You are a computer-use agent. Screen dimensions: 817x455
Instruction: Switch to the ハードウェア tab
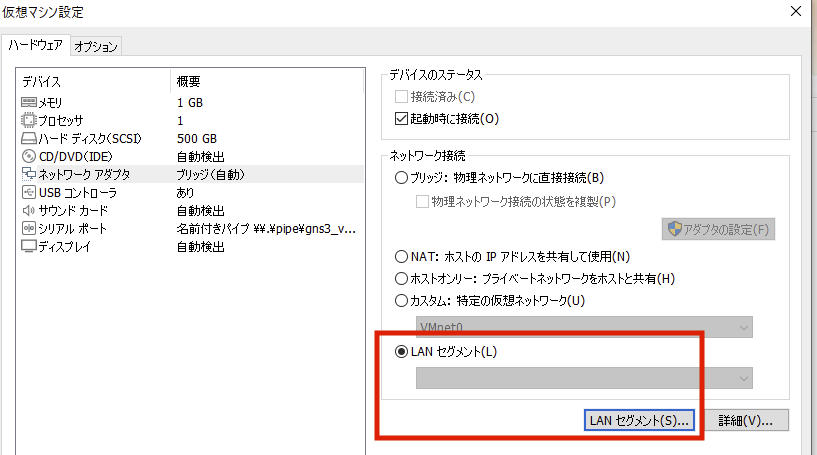tap(35, 45)
